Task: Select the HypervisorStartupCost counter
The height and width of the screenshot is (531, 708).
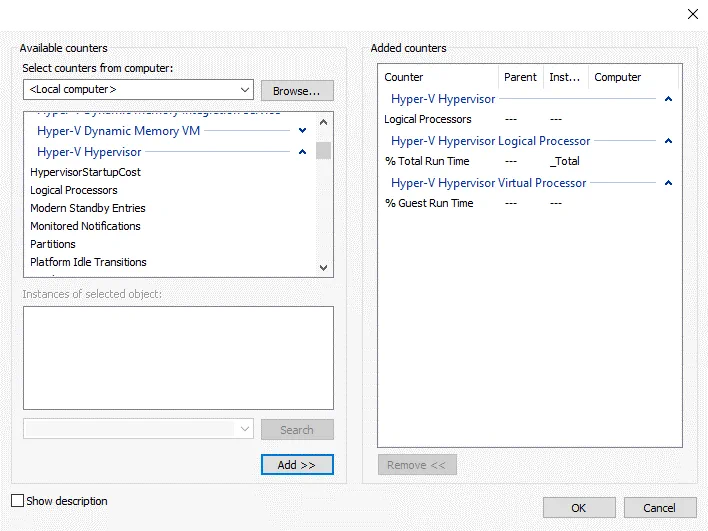Action: 85,172
